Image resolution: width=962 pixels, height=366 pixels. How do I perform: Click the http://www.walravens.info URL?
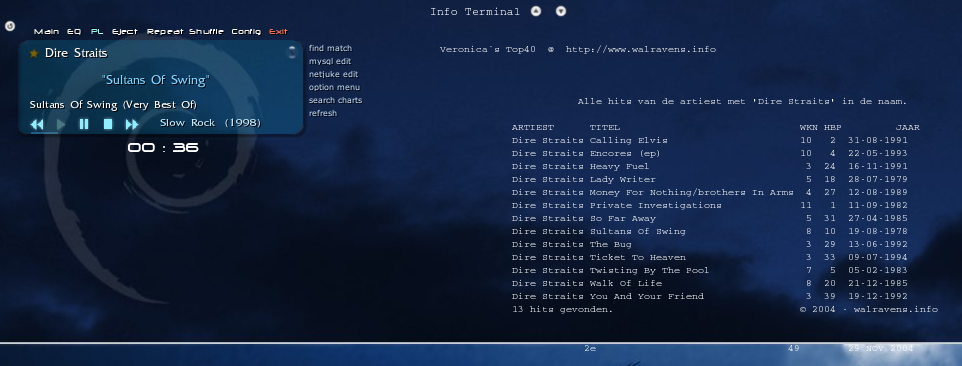(641, 50)
